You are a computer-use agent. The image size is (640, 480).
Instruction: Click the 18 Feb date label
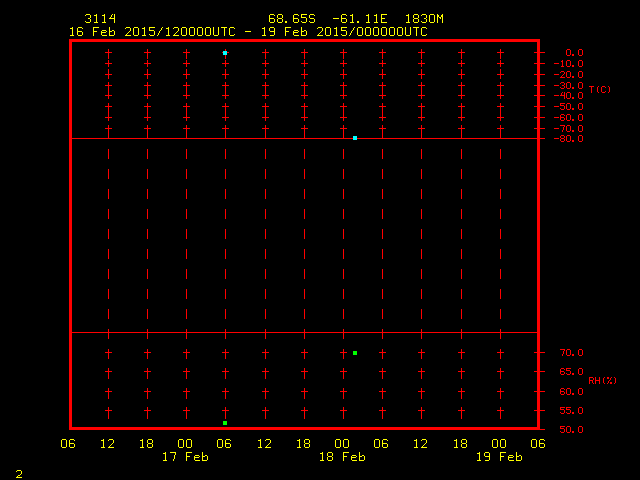pyautogui.click(x=342, y=457)
